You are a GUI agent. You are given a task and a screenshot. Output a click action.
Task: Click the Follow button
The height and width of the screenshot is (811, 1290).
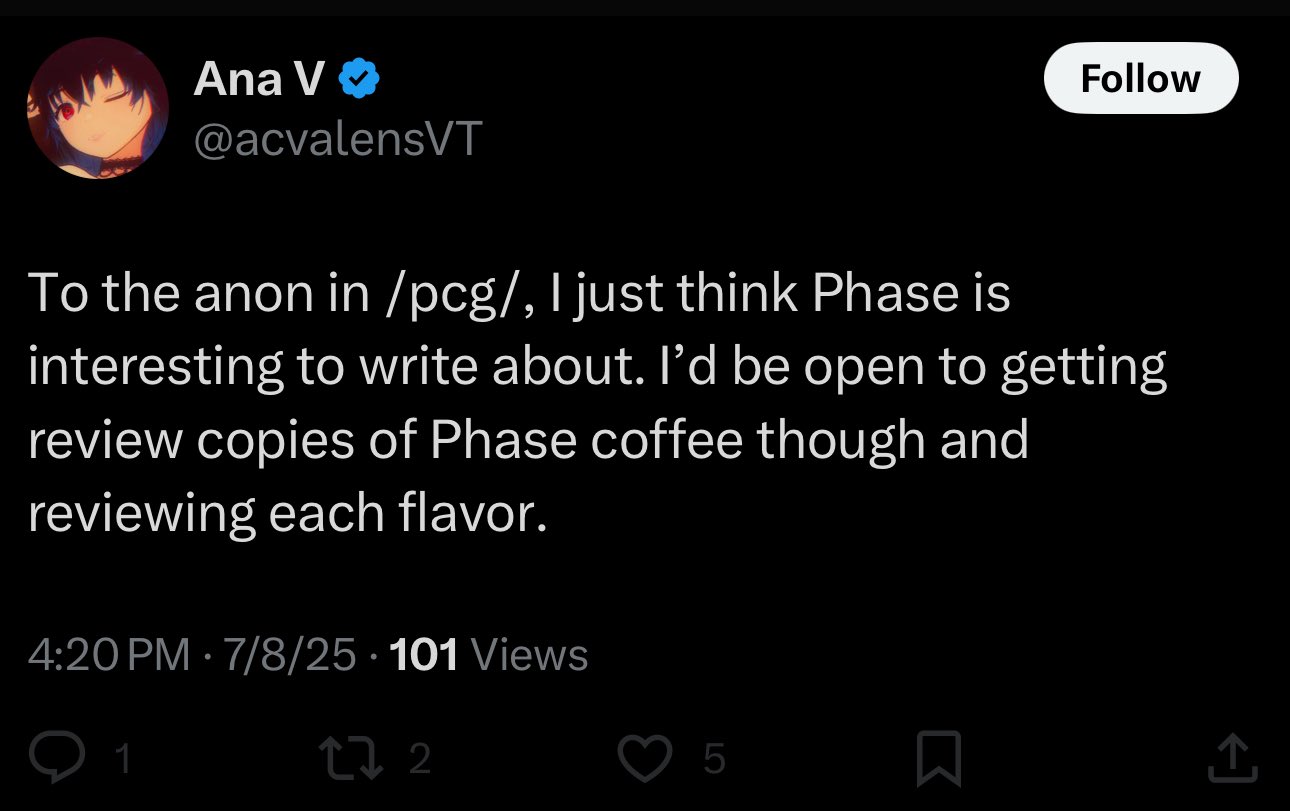[1141, 78]
